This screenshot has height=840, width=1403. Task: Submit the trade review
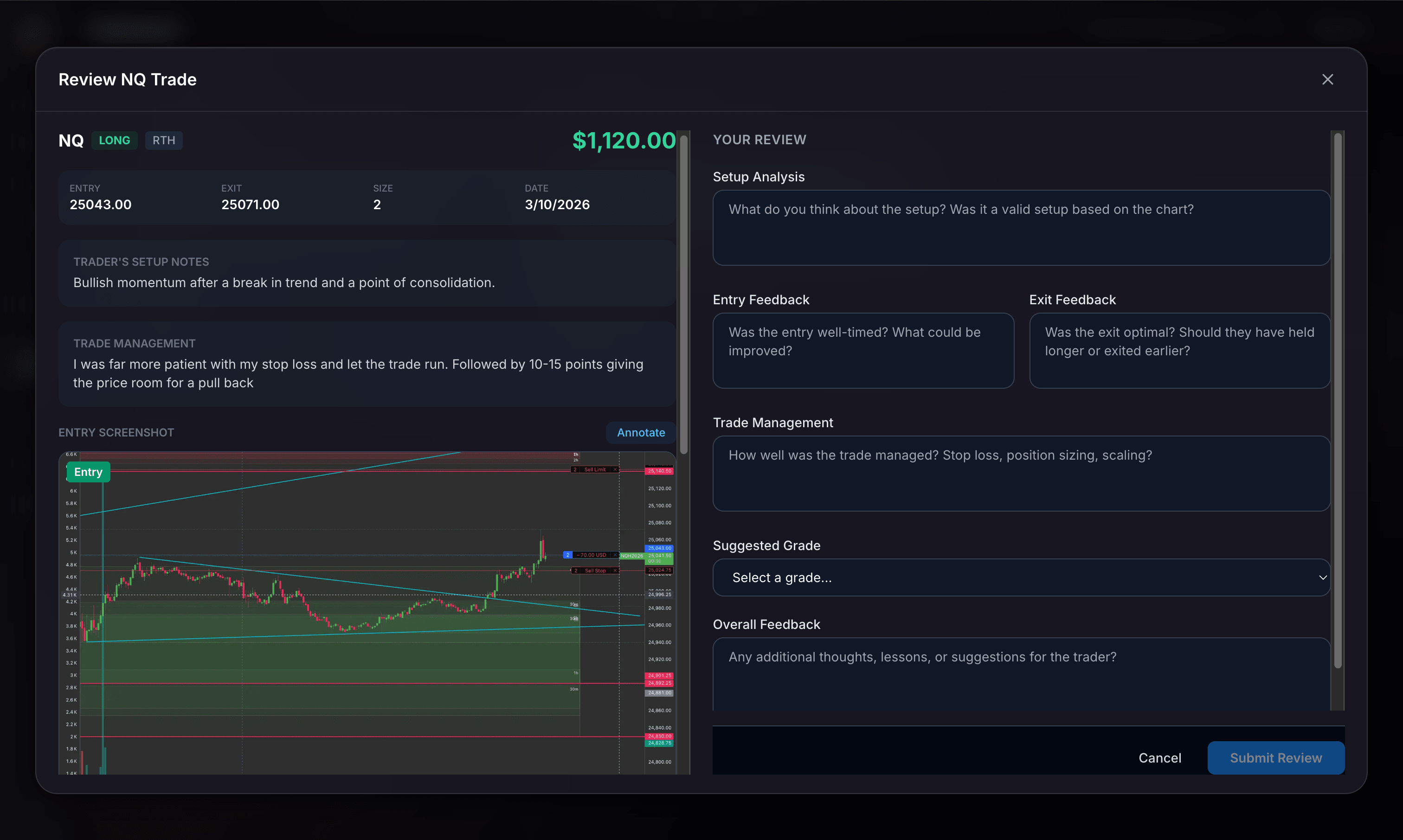click(1275, 758)
